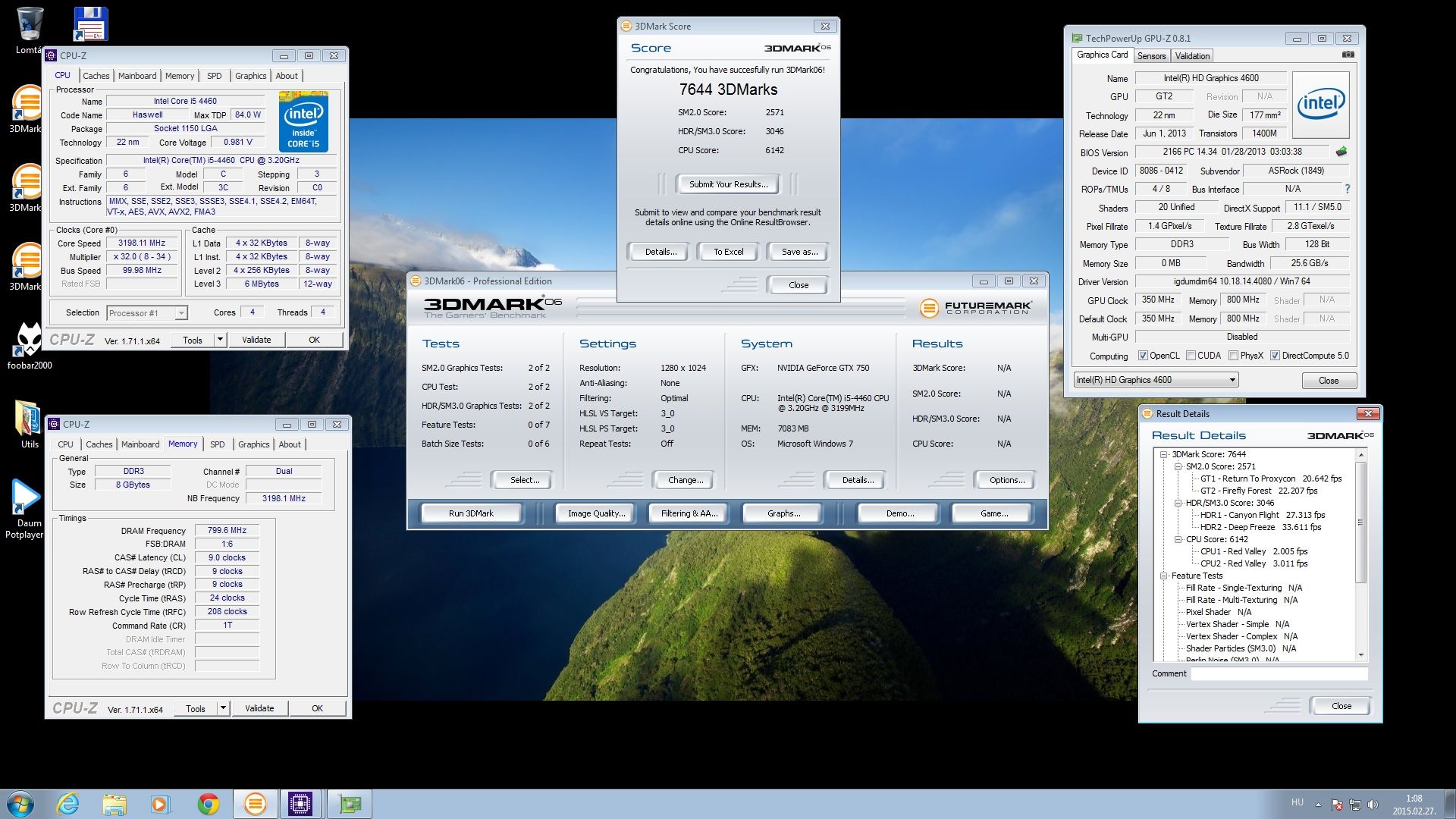
Task: Open Image Quality... tool
Action: point(596,513)
